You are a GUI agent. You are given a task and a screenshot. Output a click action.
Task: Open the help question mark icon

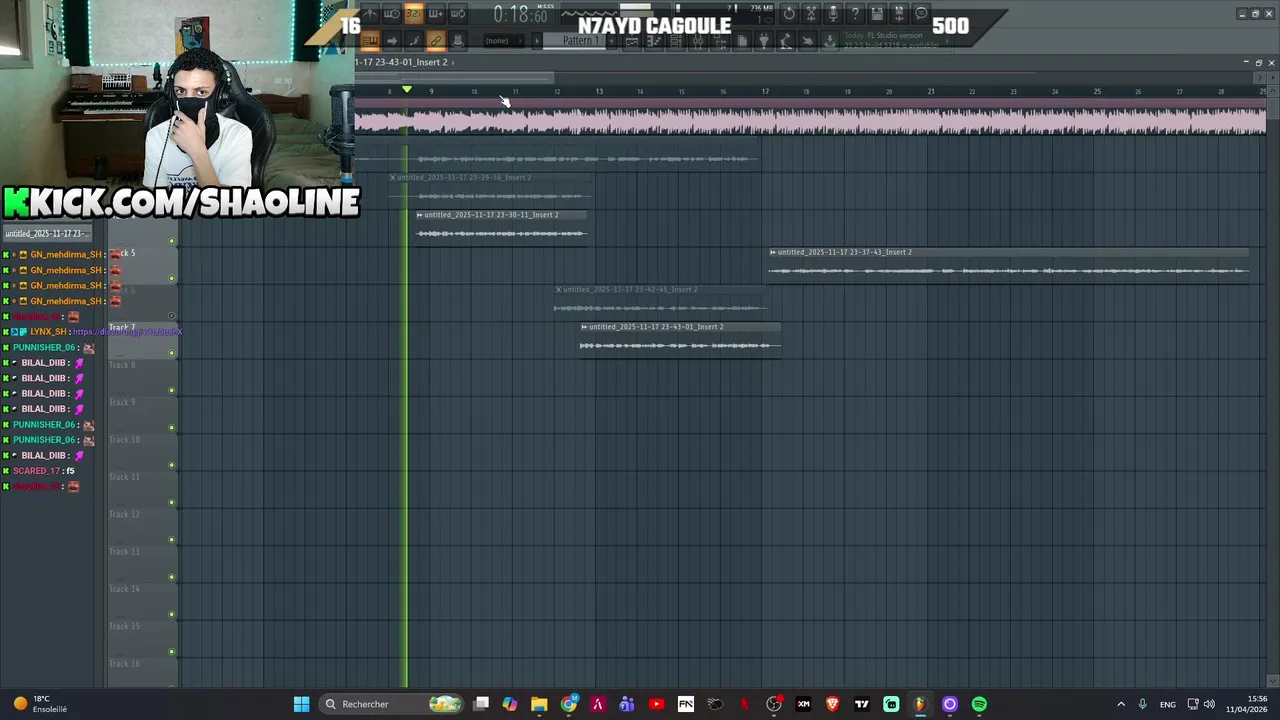(x=855, y=14)
